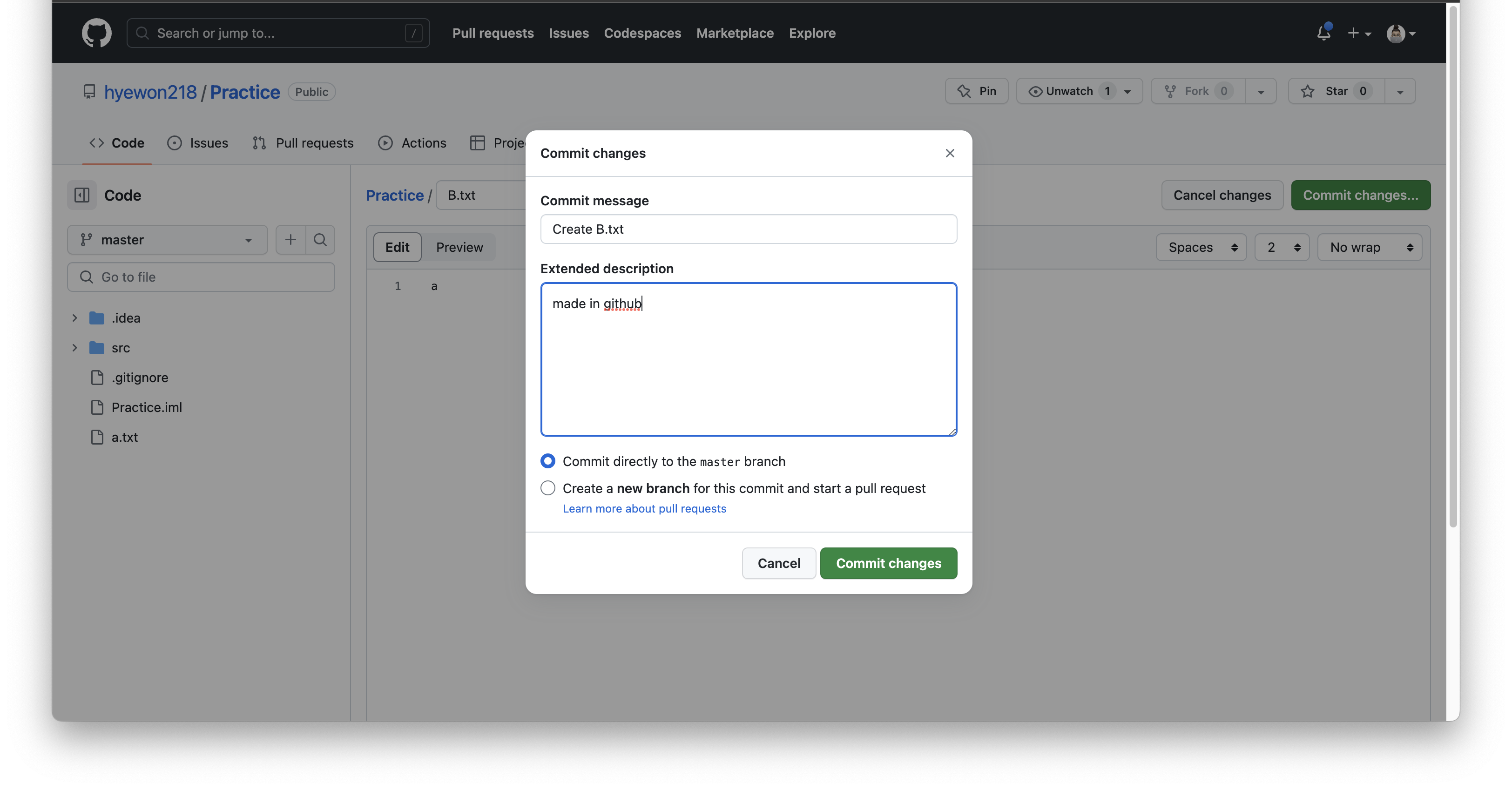Click the Public visibility badge
The height and width of the screenshot is (790, 1512).
pyautogui.click(x=312, y=92)
